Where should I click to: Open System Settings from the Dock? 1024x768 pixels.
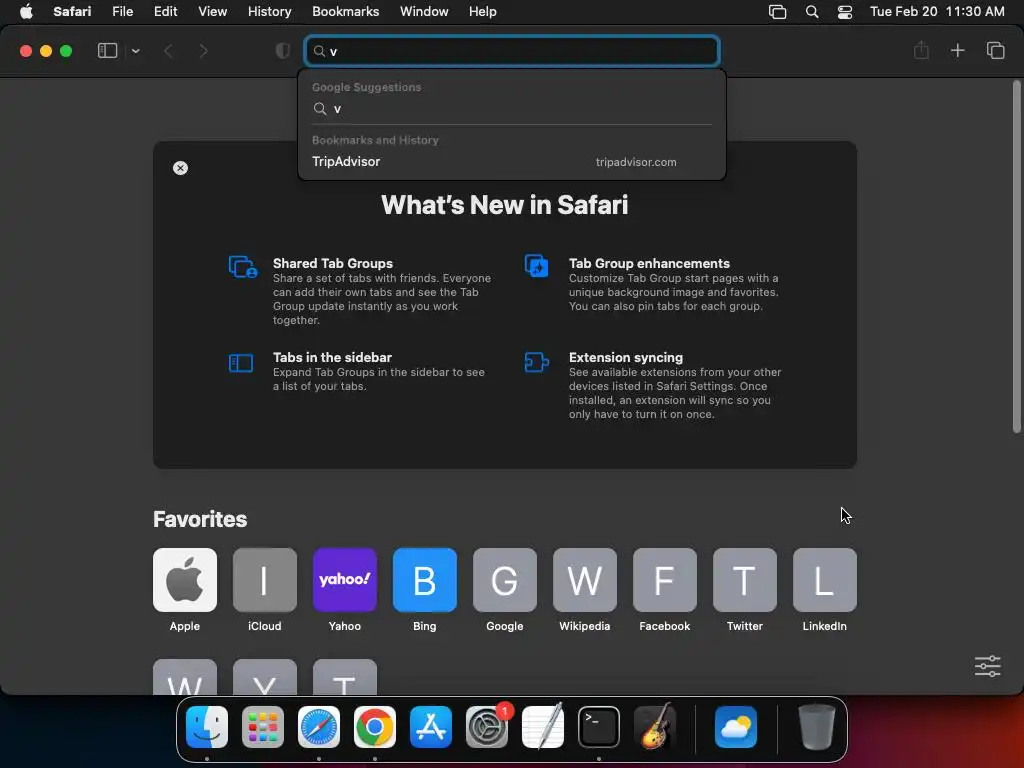pyautogui.click(x=487, y=727)
